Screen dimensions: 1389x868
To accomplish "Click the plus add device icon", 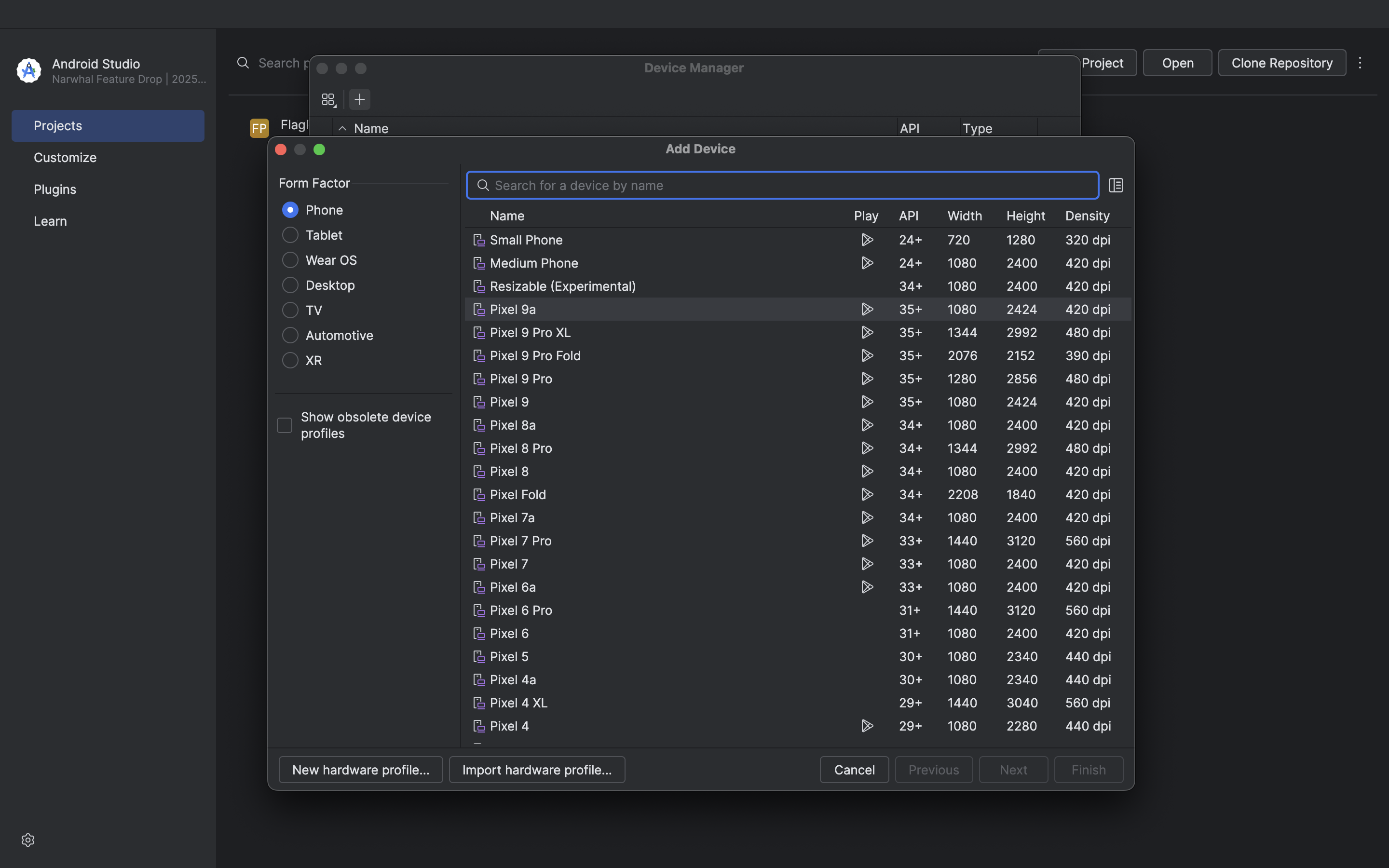I will pos(360,99).
